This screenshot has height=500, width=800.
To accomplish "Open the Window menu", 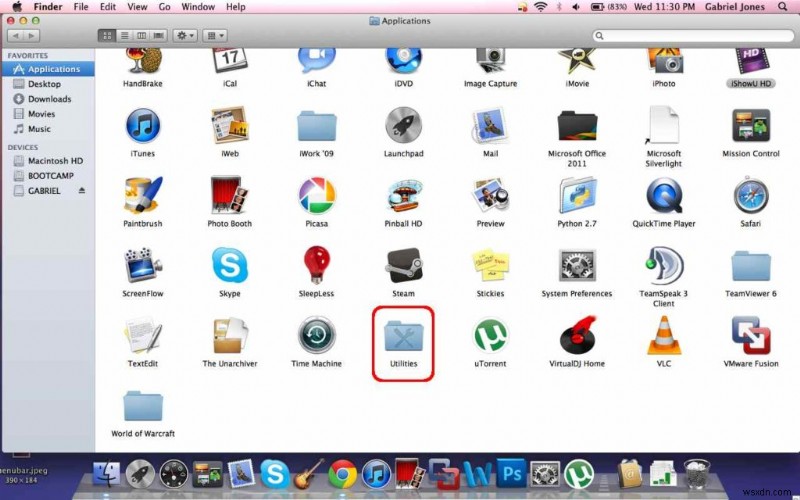I will click(198, 7).
